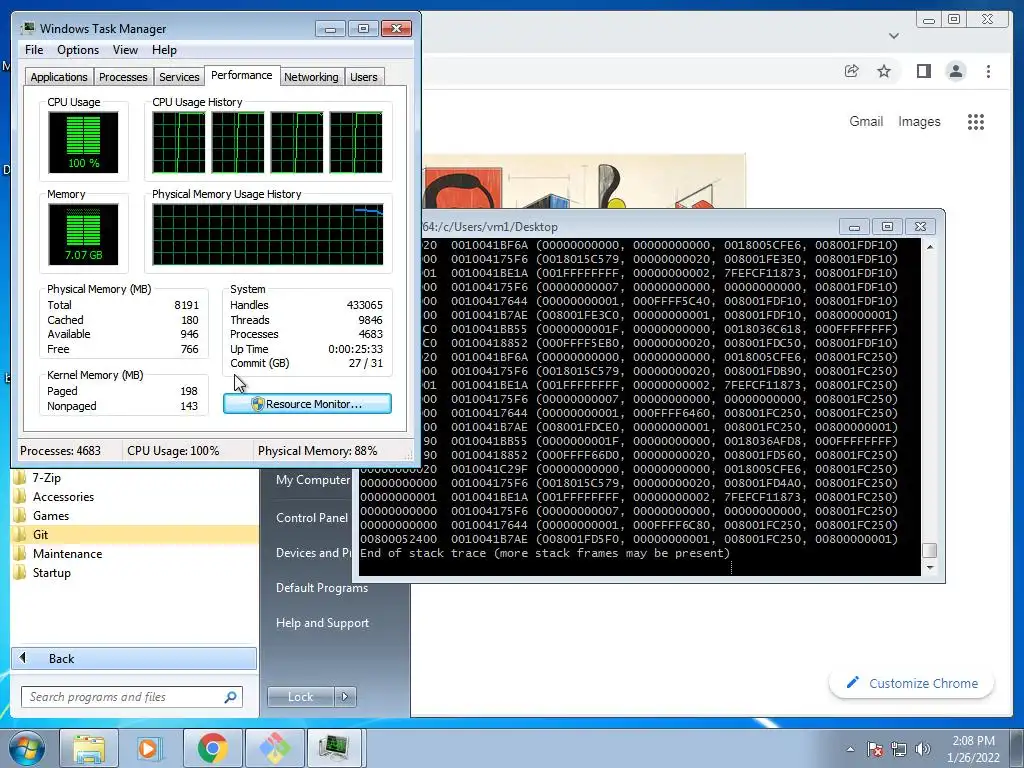The width and height of the screenshot is (1024, 768).
Task: Click the Lock button
Action: (300, 697)
